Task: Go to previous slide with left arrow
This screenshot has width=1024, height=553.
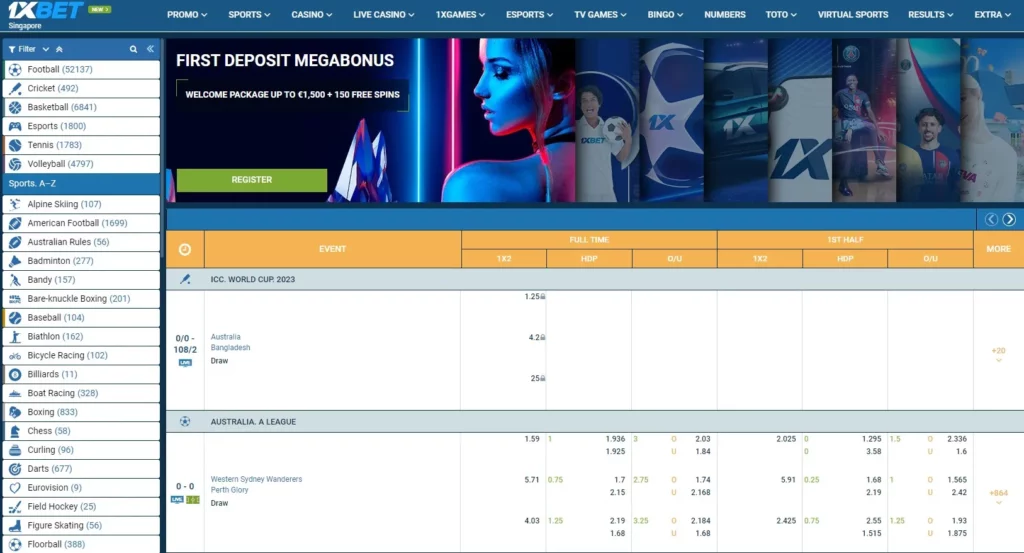Action: (991, 219)
